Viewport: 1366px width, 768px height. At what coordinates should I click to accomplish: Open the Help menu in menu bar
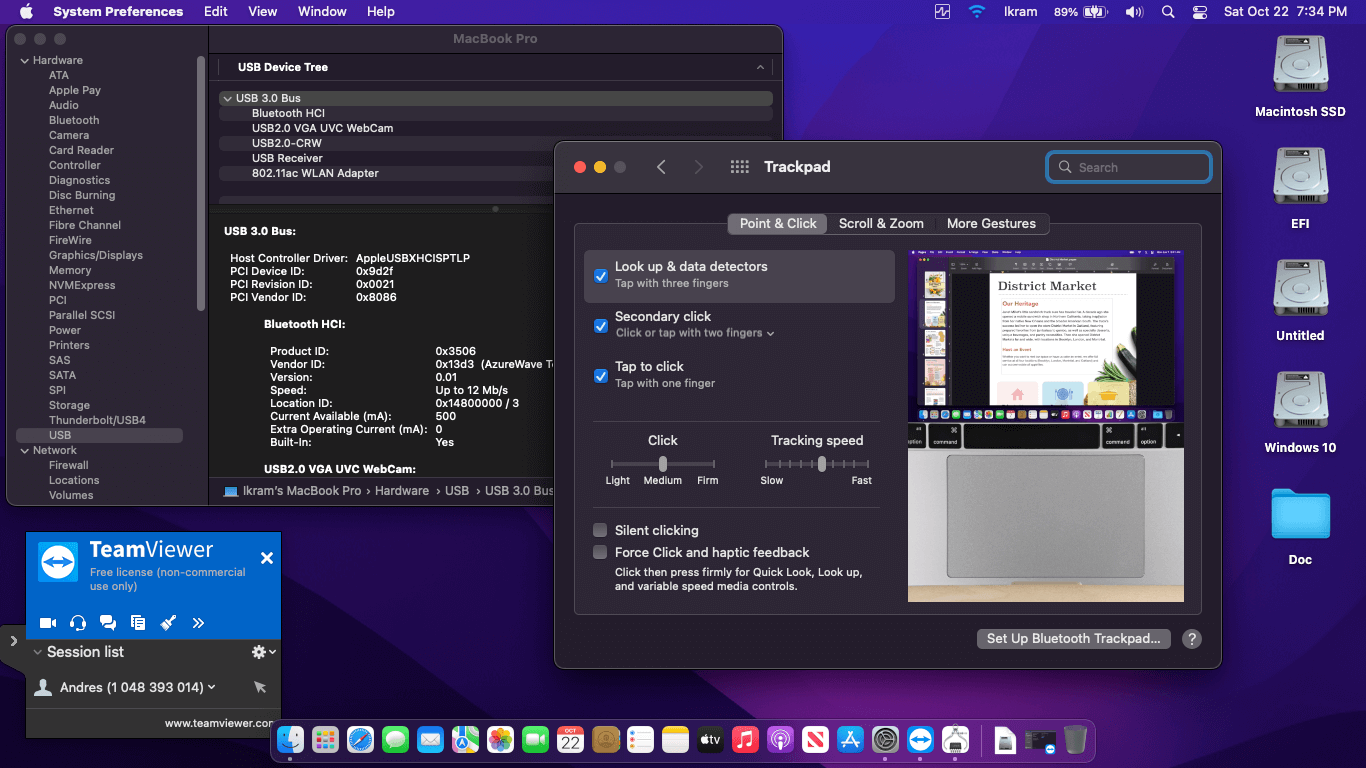pos(381,12)
